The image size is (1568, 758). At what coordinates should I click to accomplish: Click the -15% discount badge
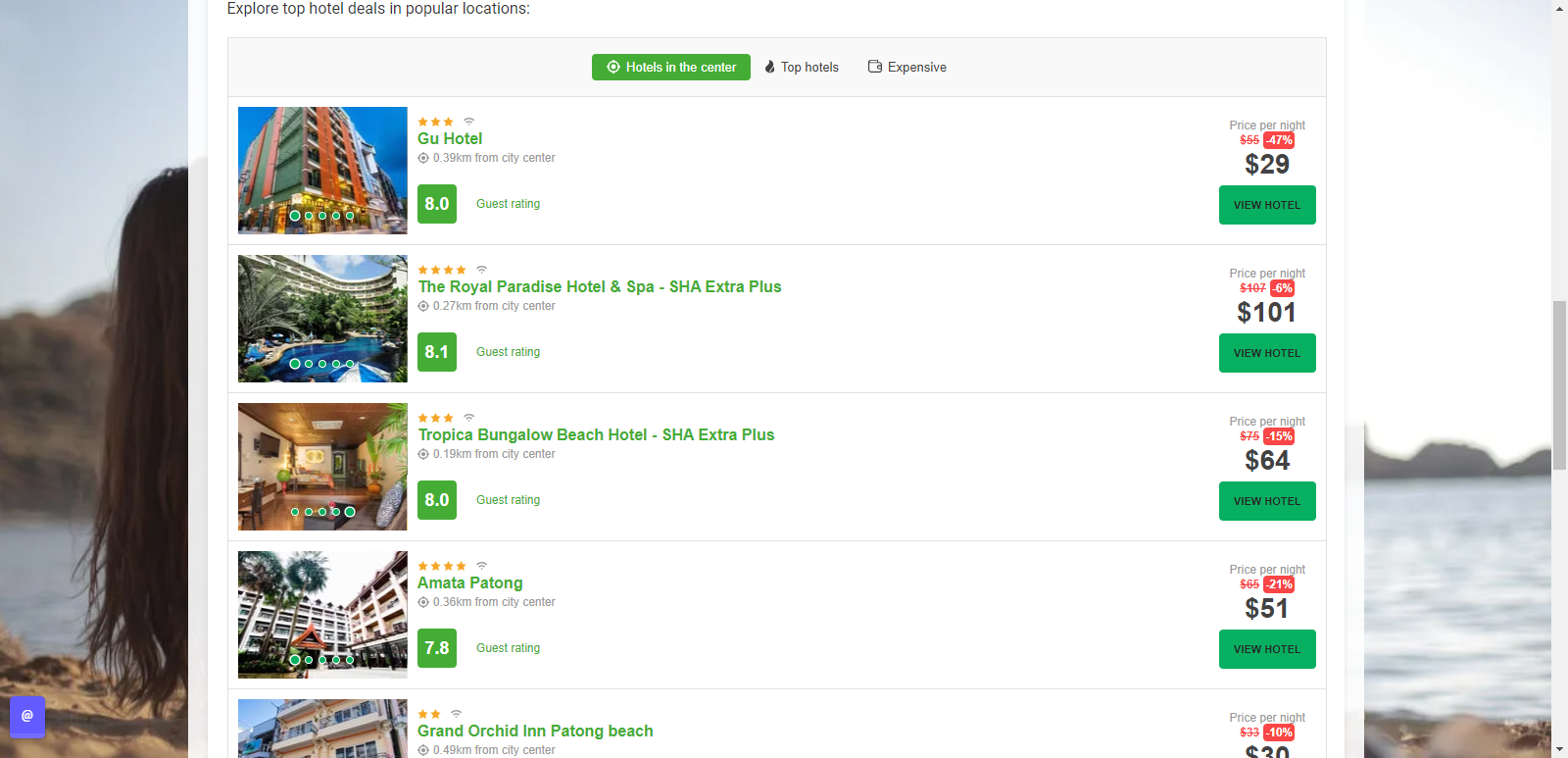(1279, 436)
